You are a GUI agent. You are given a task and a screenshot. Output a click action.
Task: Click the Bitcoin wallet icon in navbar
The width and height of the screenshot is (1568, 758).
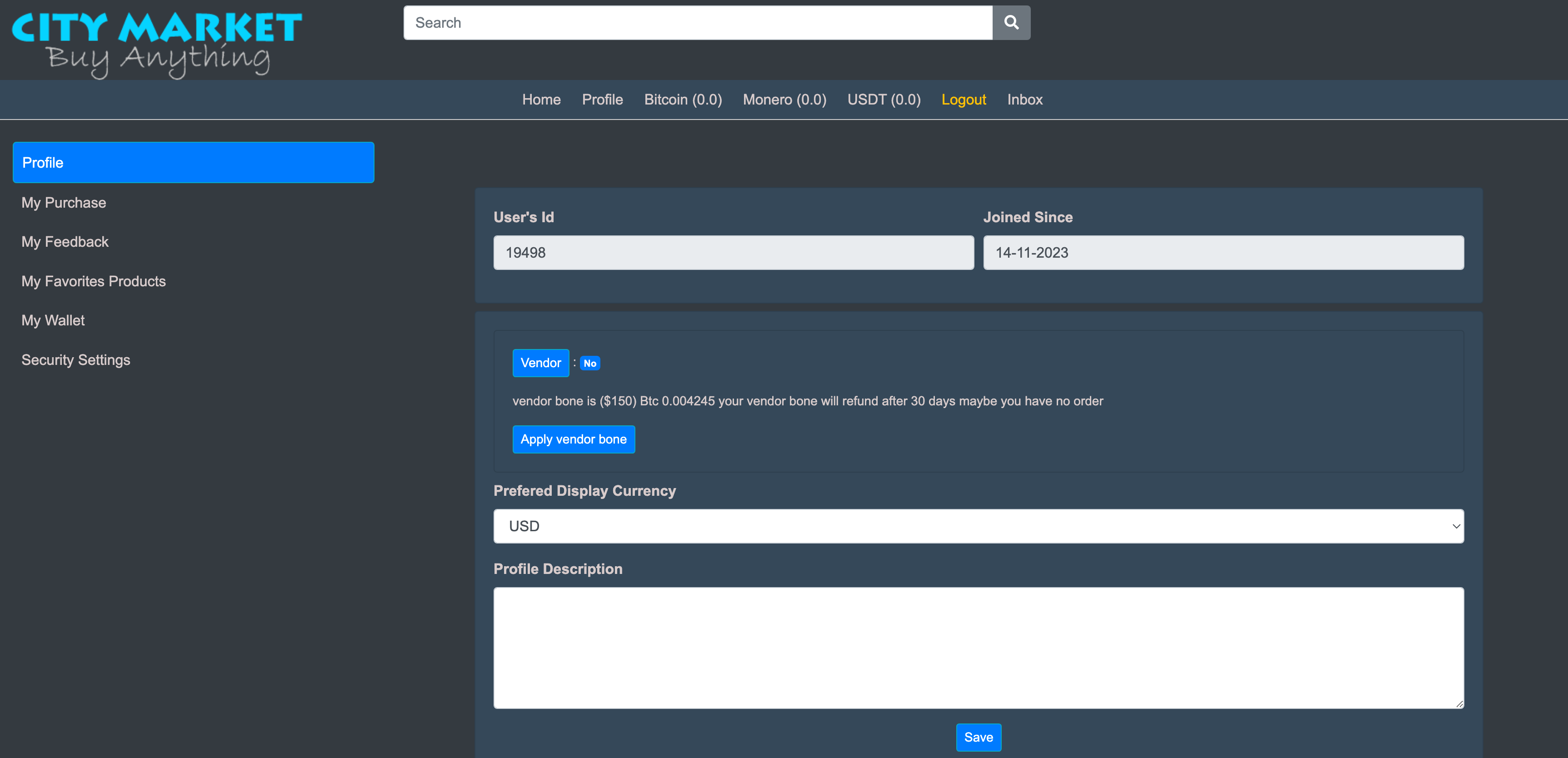pos(682,99)
